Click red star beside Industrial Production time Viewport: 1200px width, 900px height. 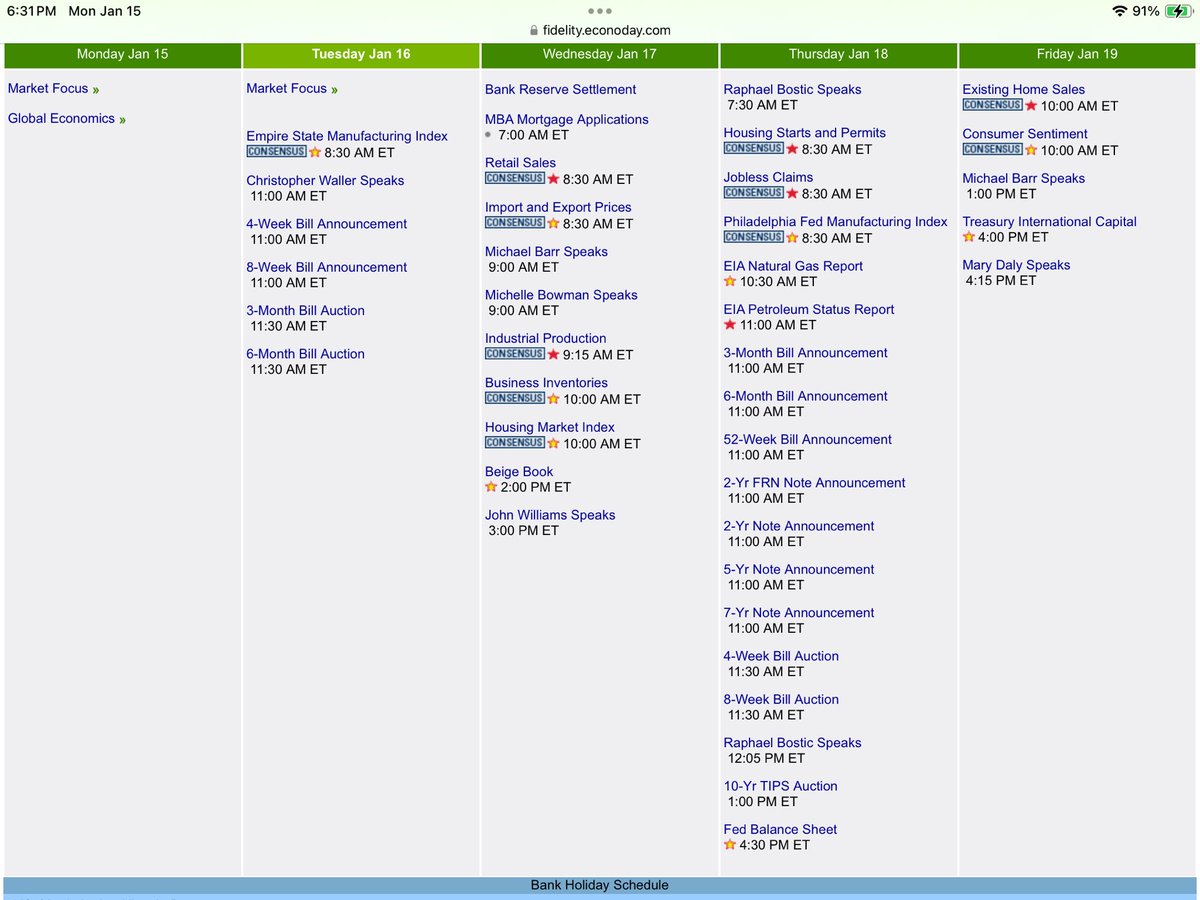tap(553, 354)
